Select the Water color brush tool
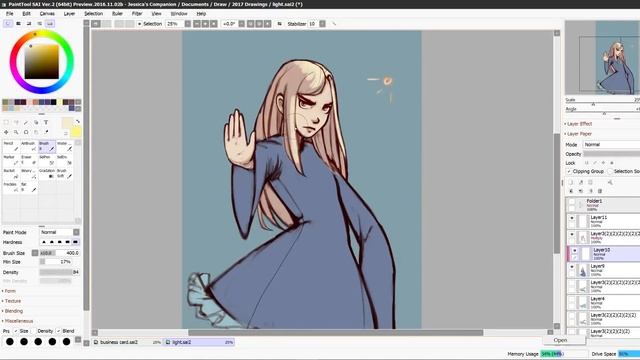This screenshot has width=640, height=360. pyautogui.click(x=64, y=147)
